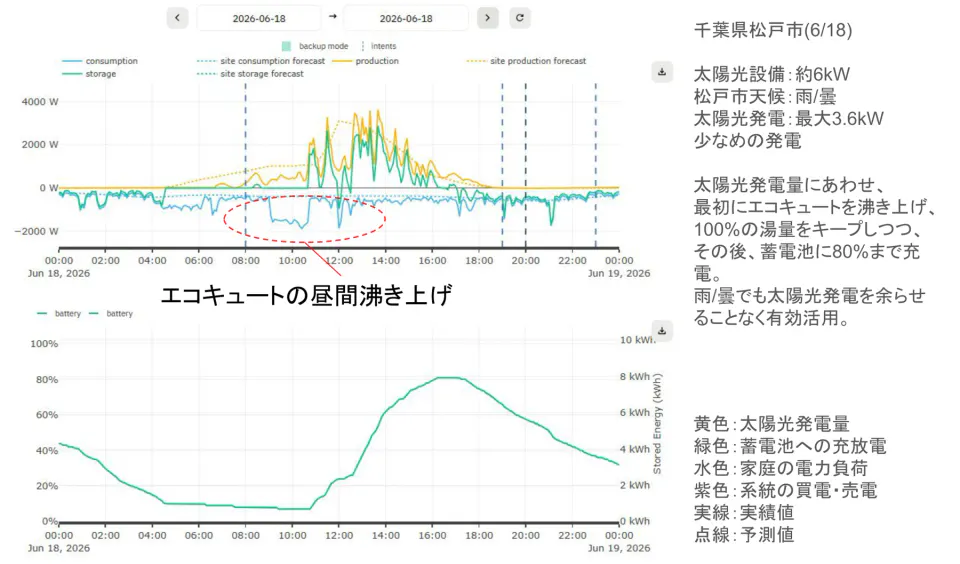
Task: Click the 太陽光設備:約6kW line
Action: click(x=771, y=75)
